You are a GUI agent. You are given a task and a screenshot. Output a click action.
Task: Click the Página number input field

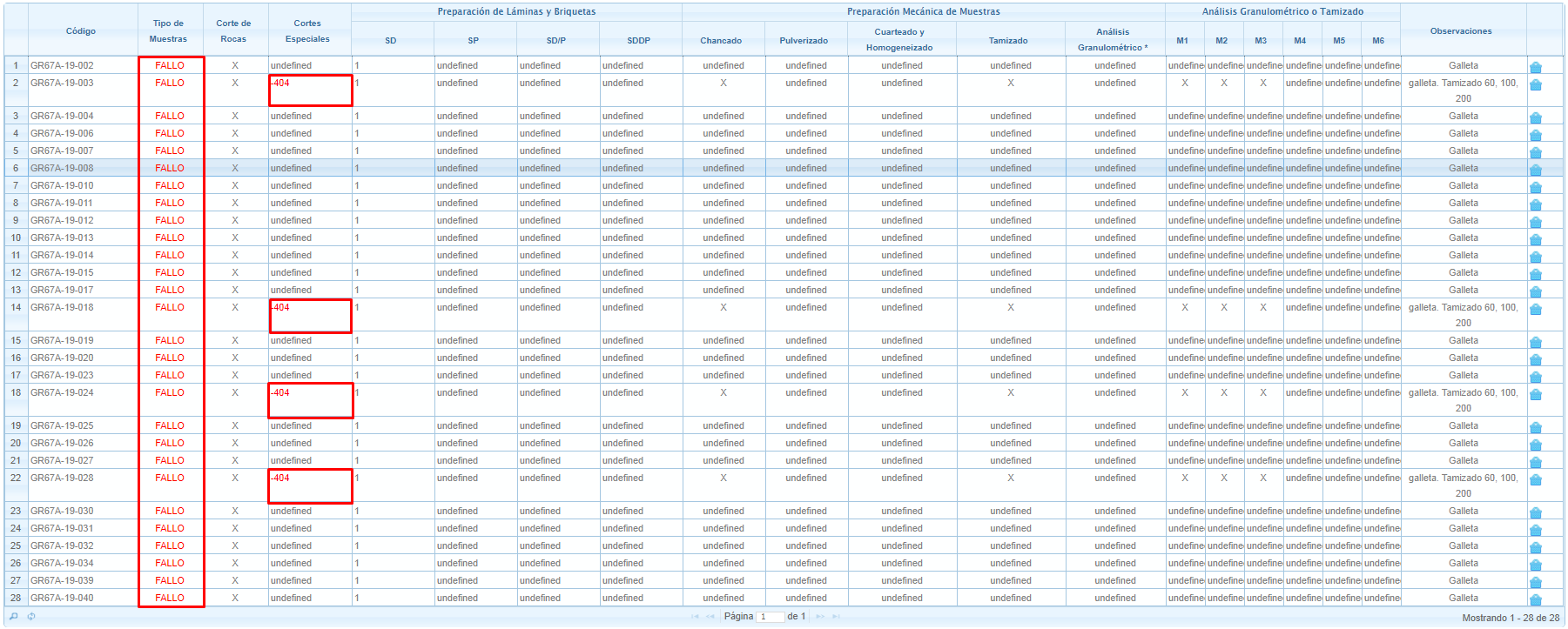coord(771,617)
